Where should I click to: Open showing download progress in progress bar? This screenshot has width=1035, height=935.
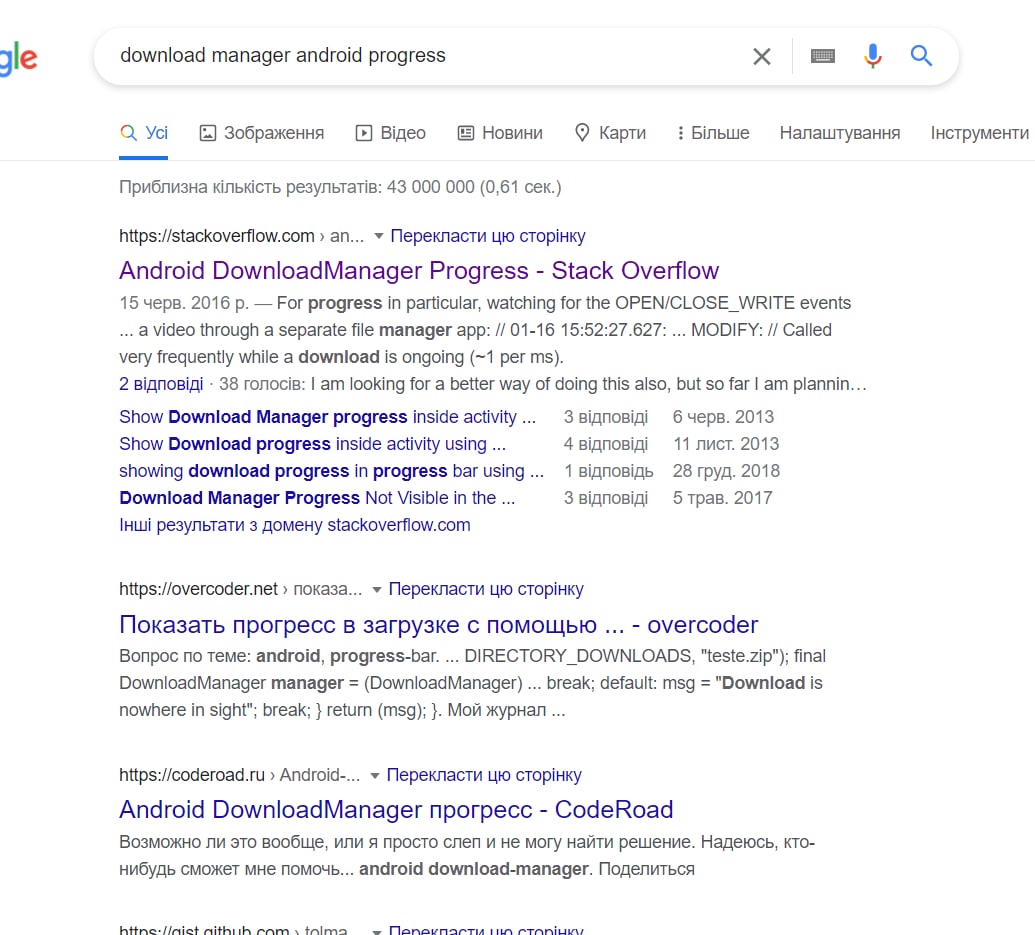click(331, 471)
